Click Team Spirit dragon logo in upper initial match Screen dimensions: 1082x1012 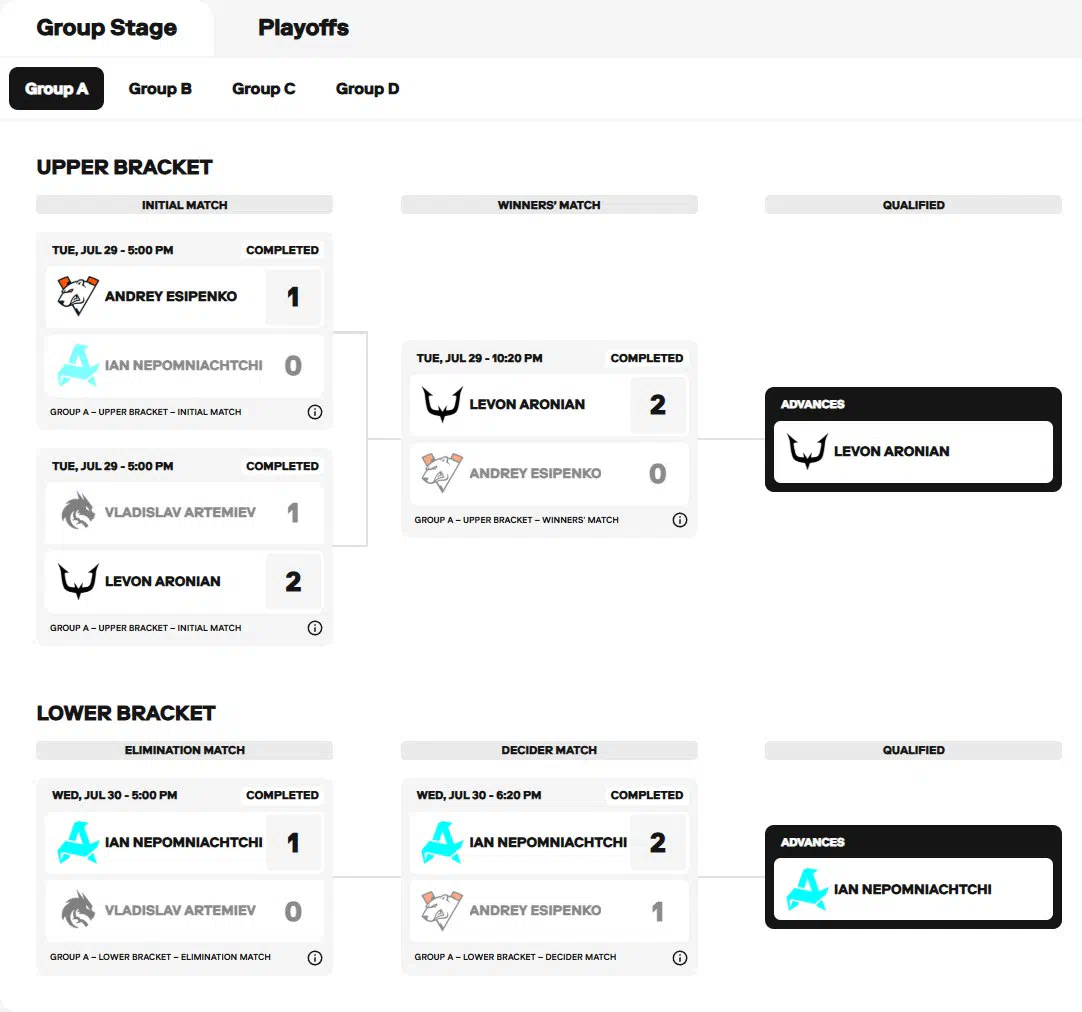coord(77,512)
